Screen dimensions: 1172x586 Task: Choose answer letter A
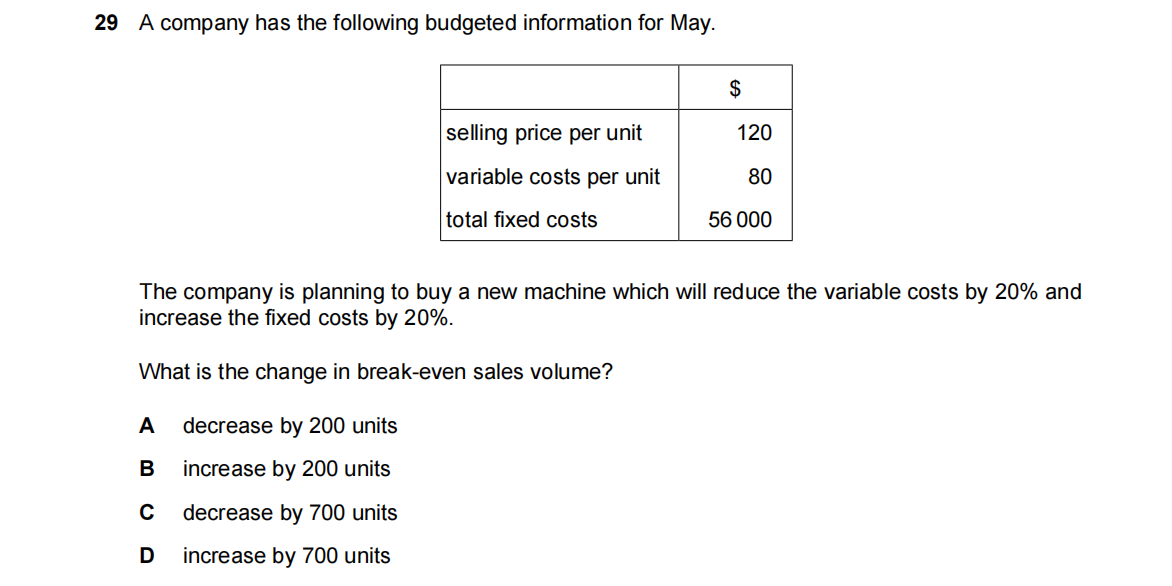click(x=147, y=426)
